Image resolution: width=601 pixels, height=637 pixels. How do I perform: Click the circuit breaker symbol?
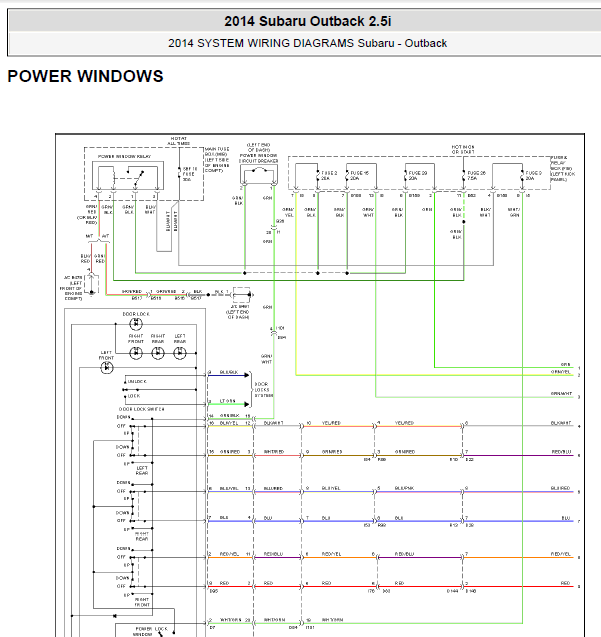pyautogui.click(x=259, y=174)
